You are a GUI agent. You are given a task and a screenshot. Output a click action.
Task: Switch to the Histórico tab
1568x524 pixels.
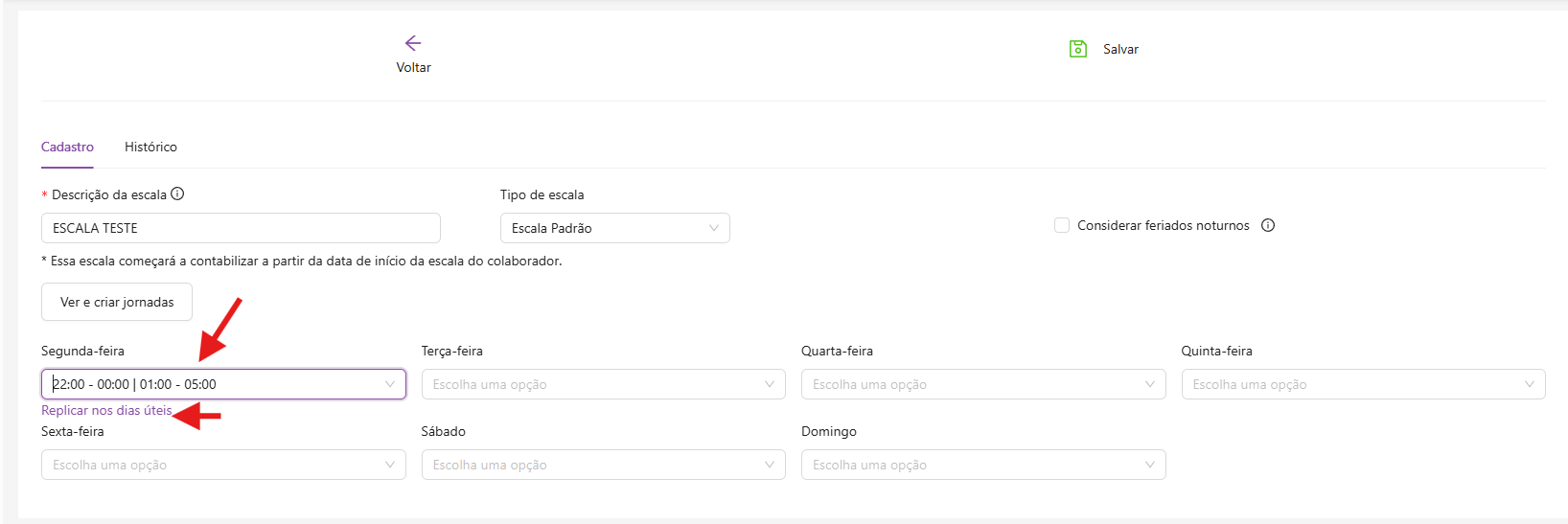point(150,148)
